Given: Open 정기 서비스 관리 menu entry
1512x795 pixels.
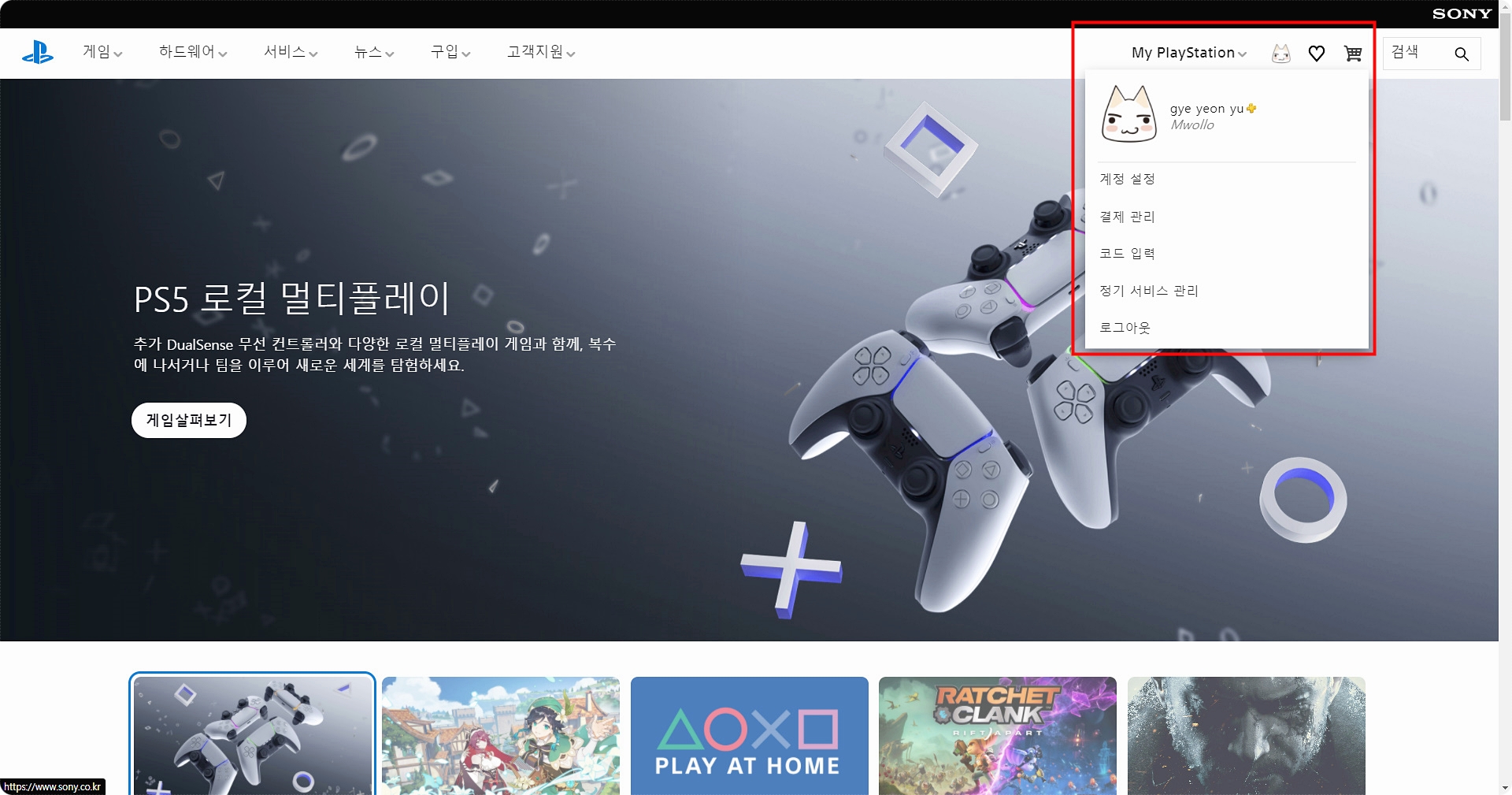Looking at the screenshot, I should click(x=1148, y=291).
